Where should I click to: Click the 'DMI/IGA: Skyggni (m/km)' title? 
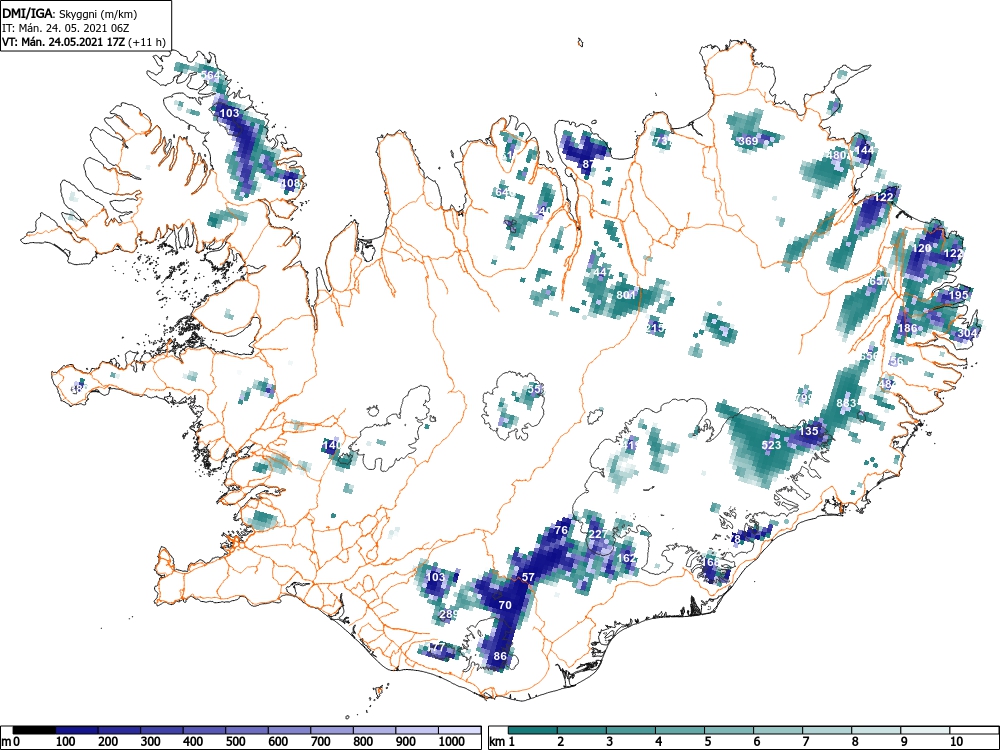tap(70, 13)
